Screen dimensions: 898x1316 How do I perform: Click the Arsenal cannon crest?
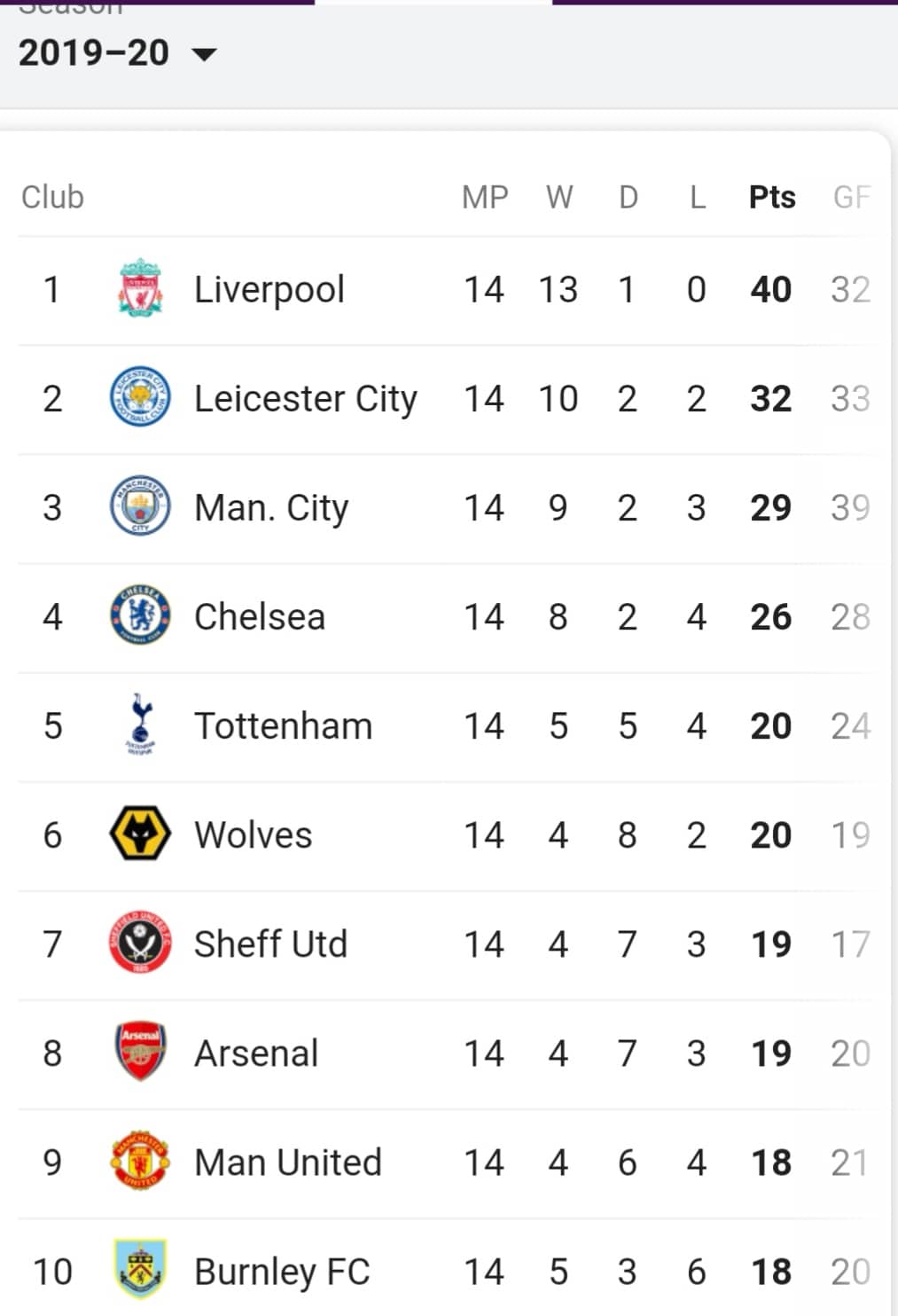click(x=140, y=1052)
